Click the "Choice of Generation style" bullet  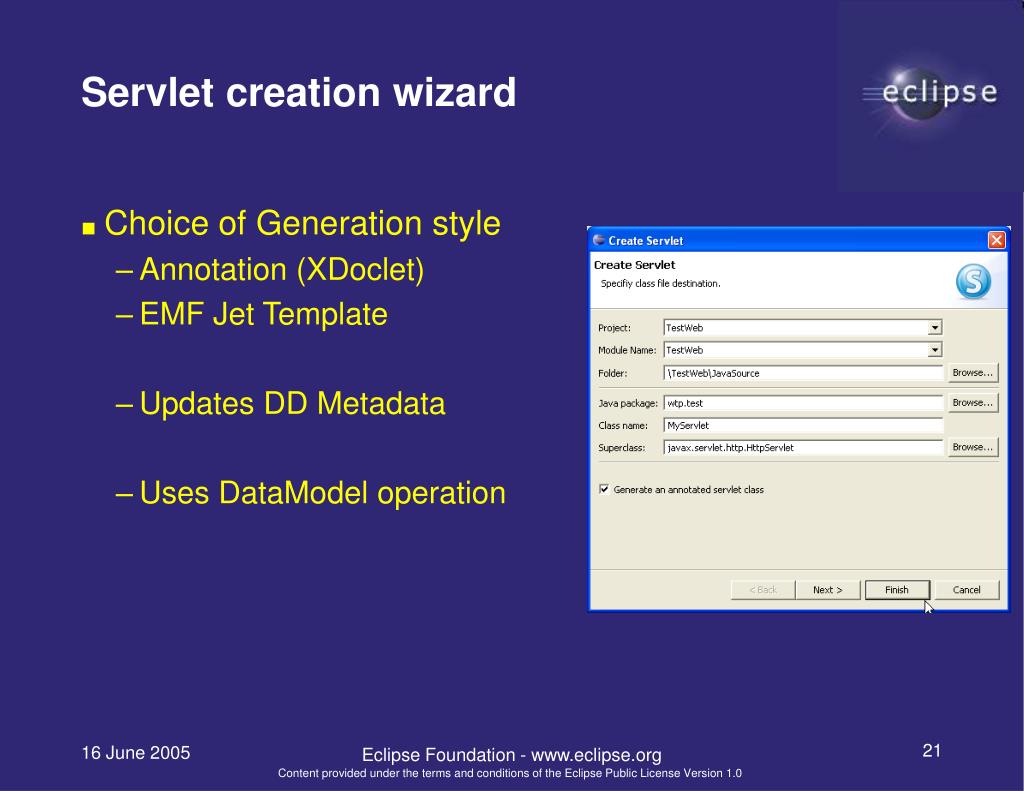pos(302,223)
